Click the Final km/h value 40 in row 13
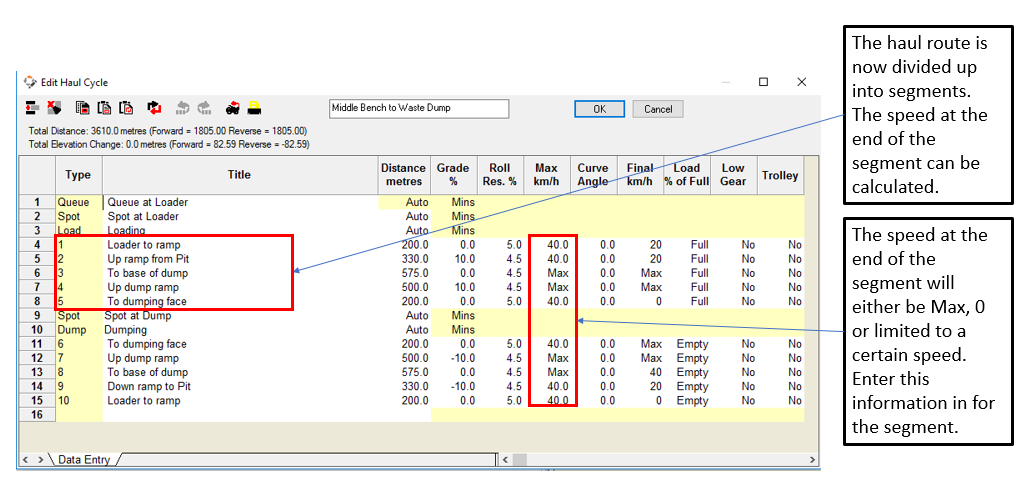The image size is (1025, 480). [x=641, y=372]
